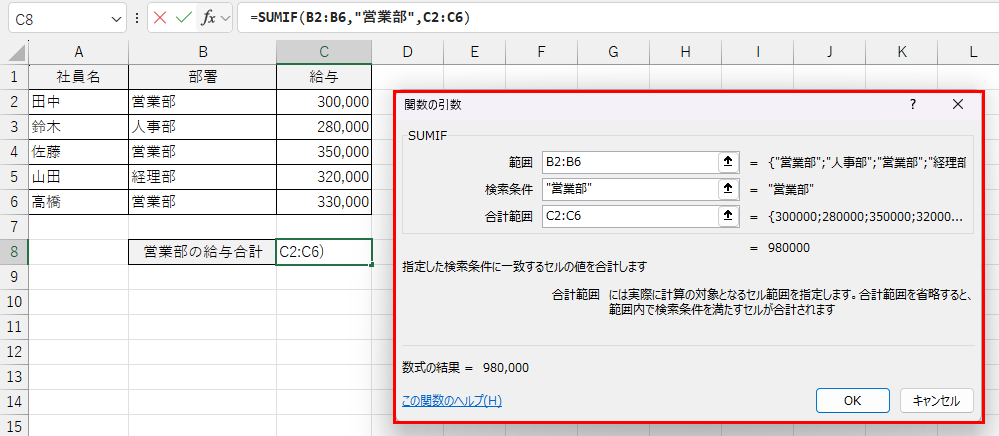Close the 関数の引数 dialog
The height and width of the screenshot is (436, 999).
(x=958, y=105)
